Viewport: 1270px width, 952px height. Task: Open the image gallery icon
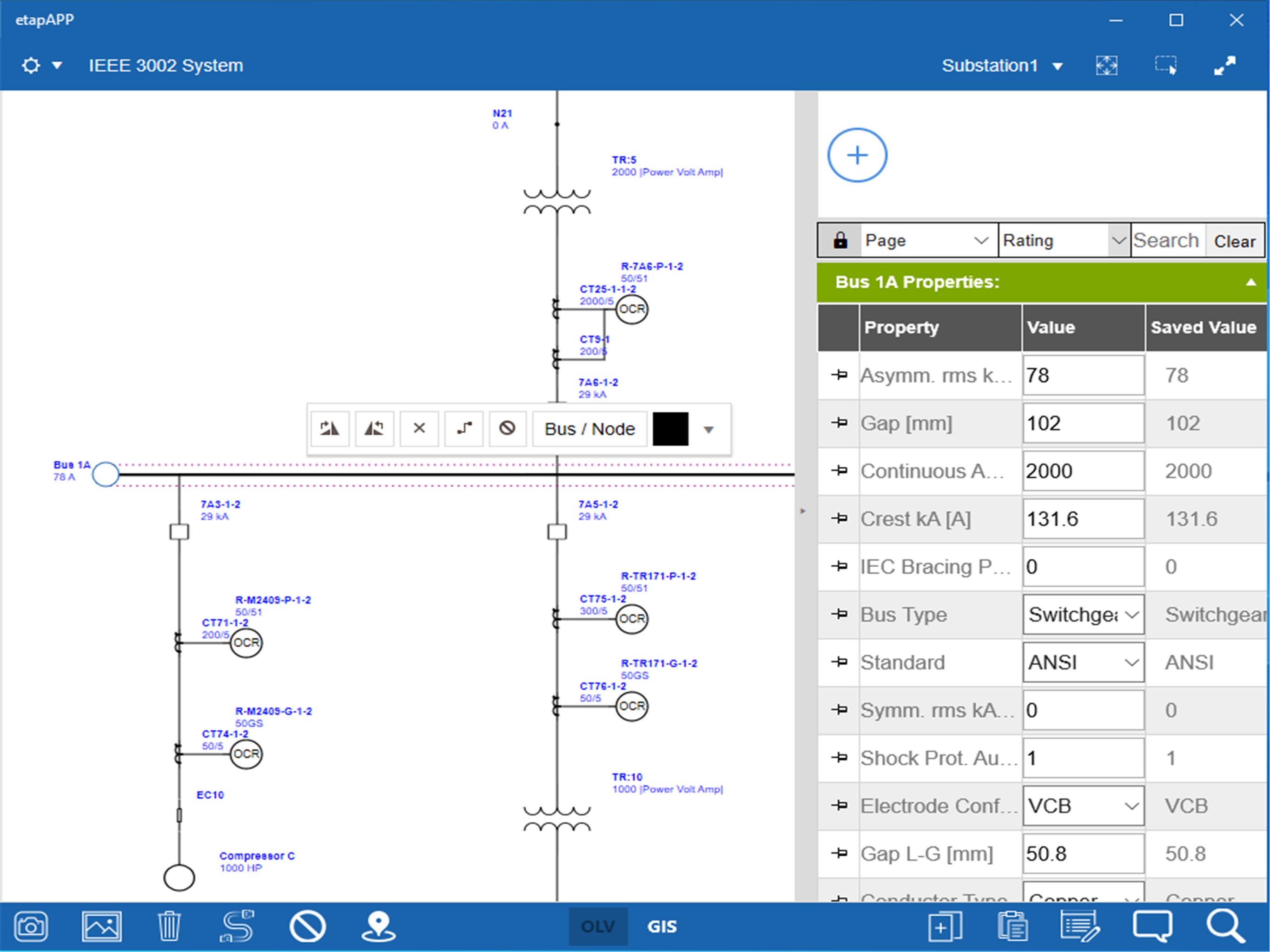coord(101,926)
